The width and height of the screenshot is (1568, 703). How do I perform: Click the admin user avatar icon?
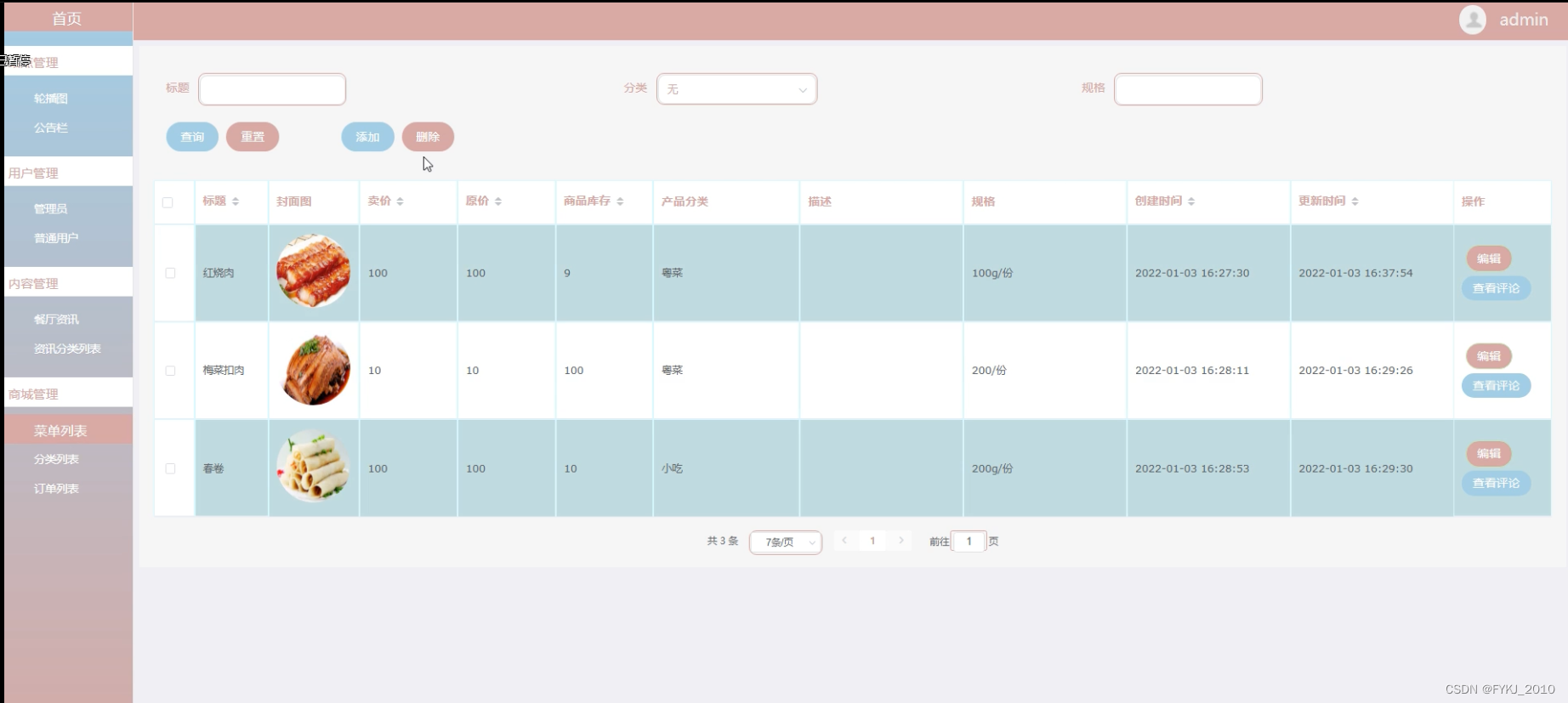point(1472,20)
